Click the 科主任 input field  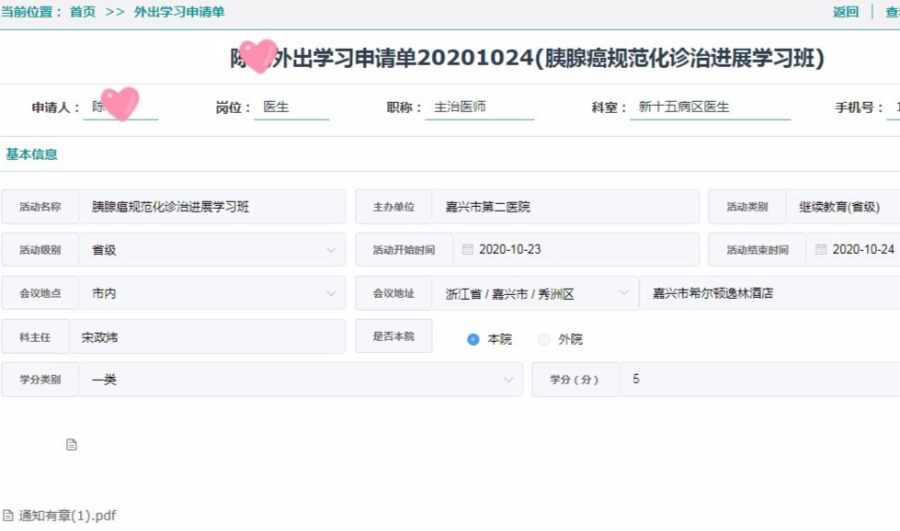212,337
